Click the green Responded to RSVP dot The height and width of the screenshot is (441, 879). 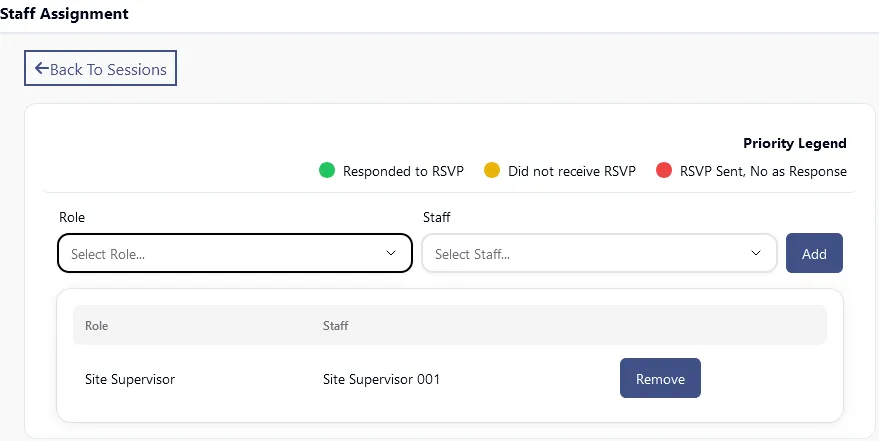coord(327,170)
